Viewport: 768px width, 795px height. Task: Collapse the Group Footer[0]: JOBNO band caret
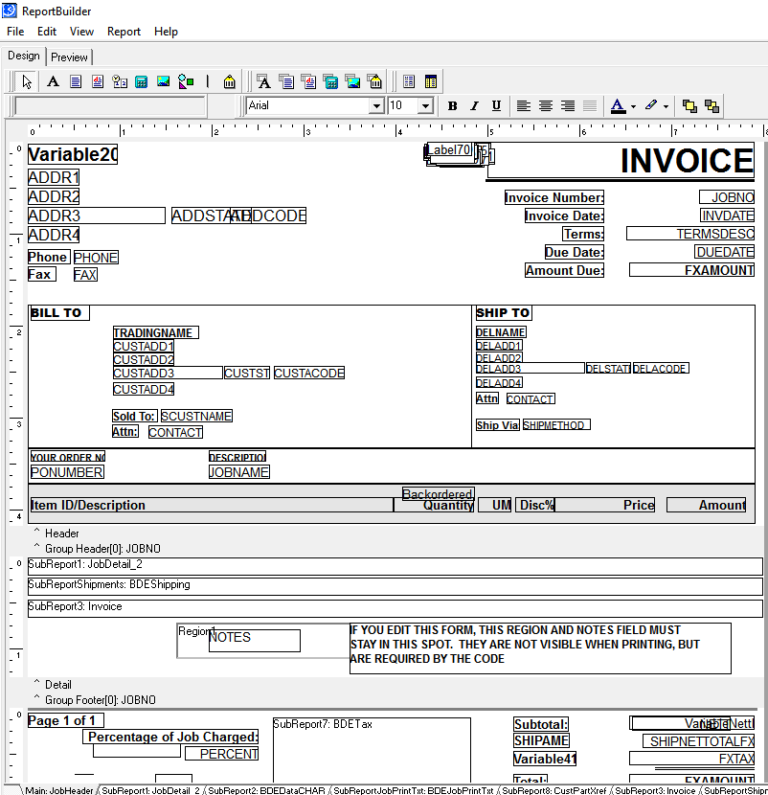click(36, 698)
